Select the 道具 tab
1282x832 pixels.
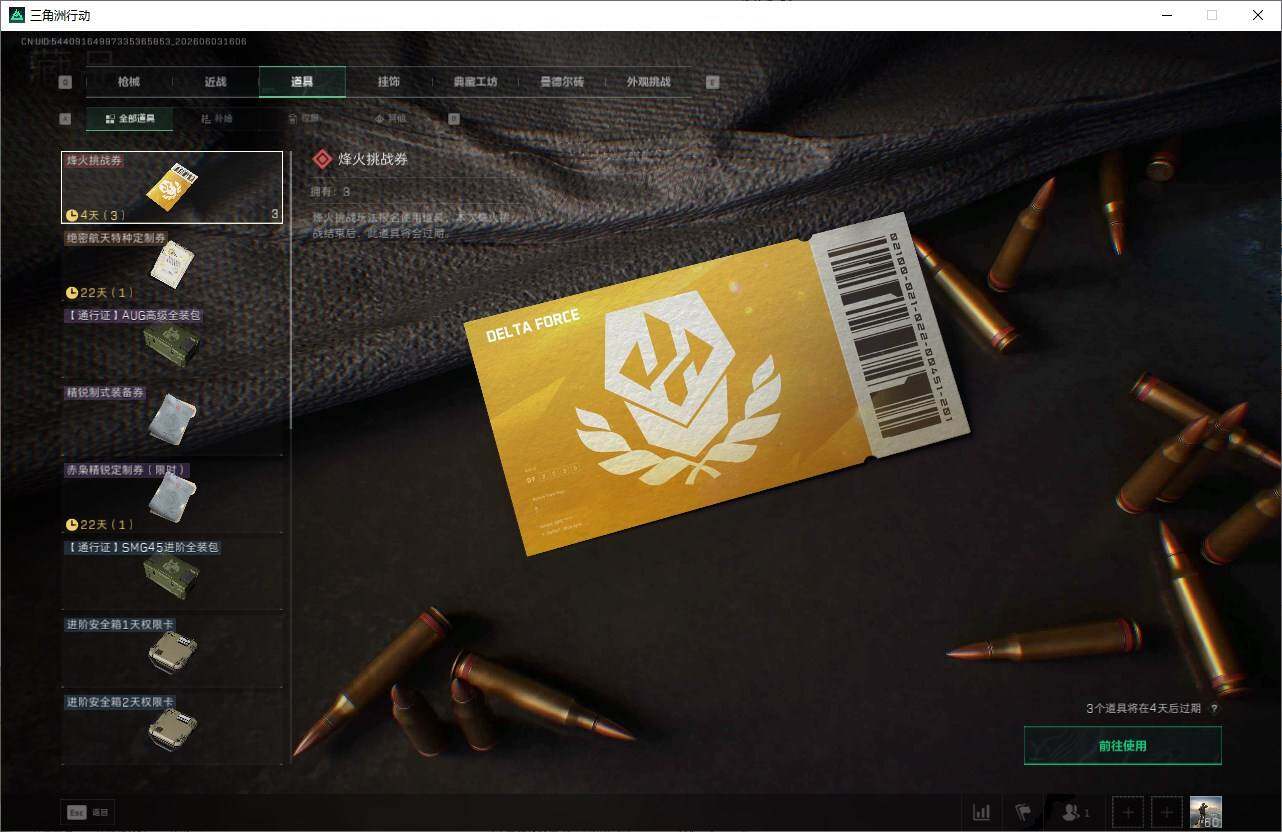[302, 82]
